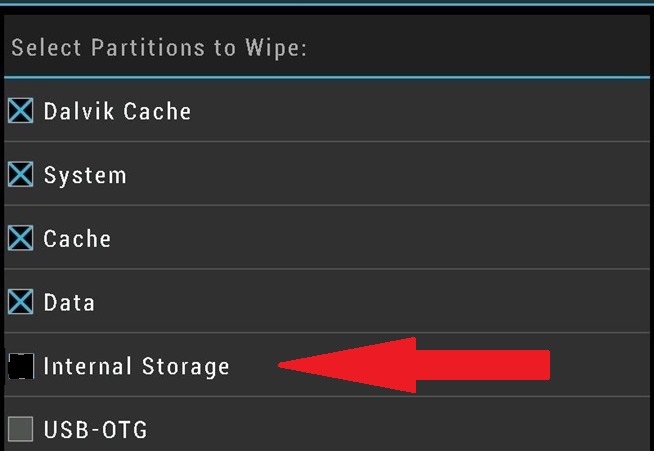This screenshot has width=654, height=451.
Task: Click empty space right of the USB-OTG label
Action: point(400,430)
